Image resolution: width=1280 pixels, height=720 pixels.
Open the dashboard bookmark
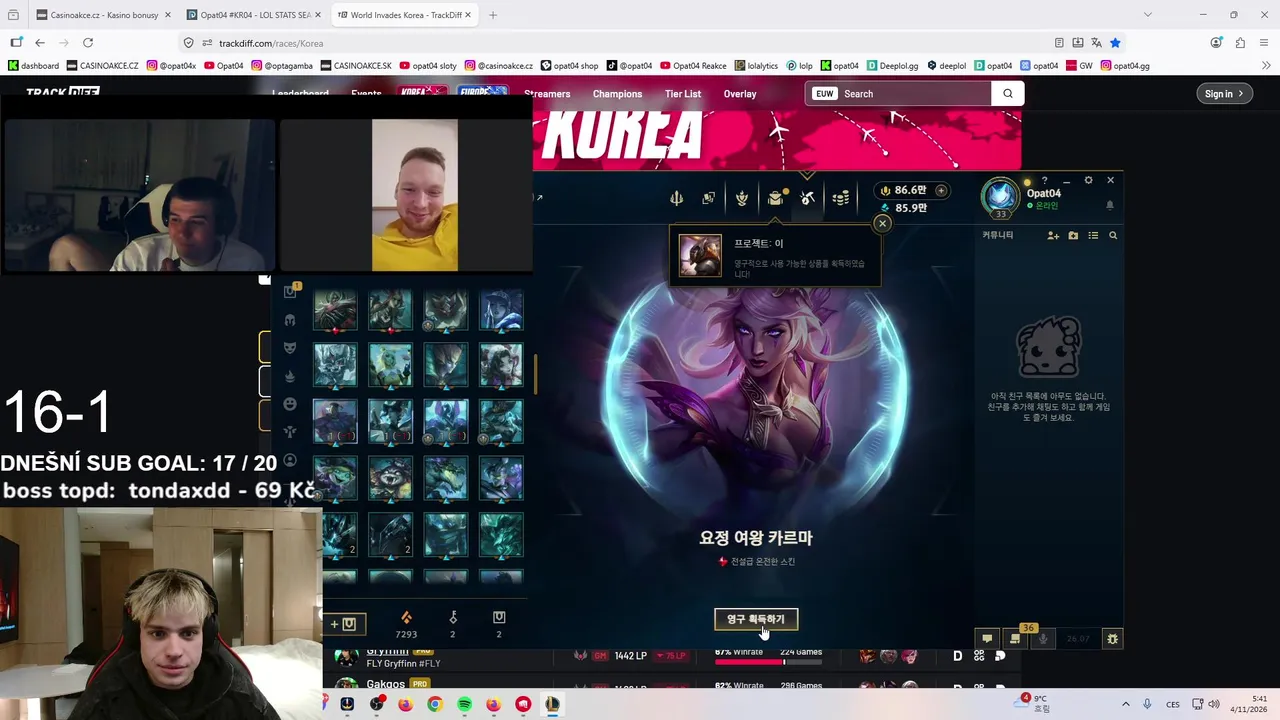(33, 66)
